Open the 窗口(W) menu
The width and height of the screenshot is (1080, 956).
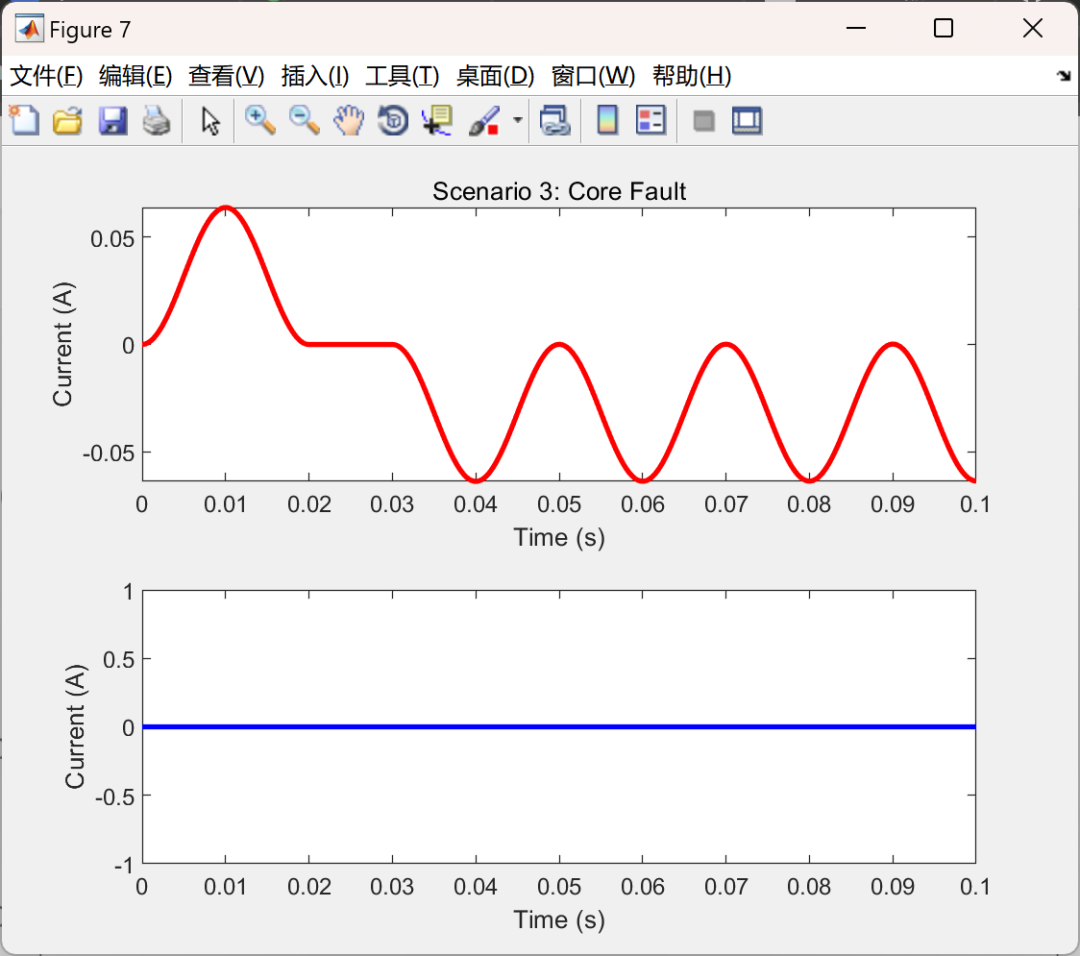[x=594, y=76]
